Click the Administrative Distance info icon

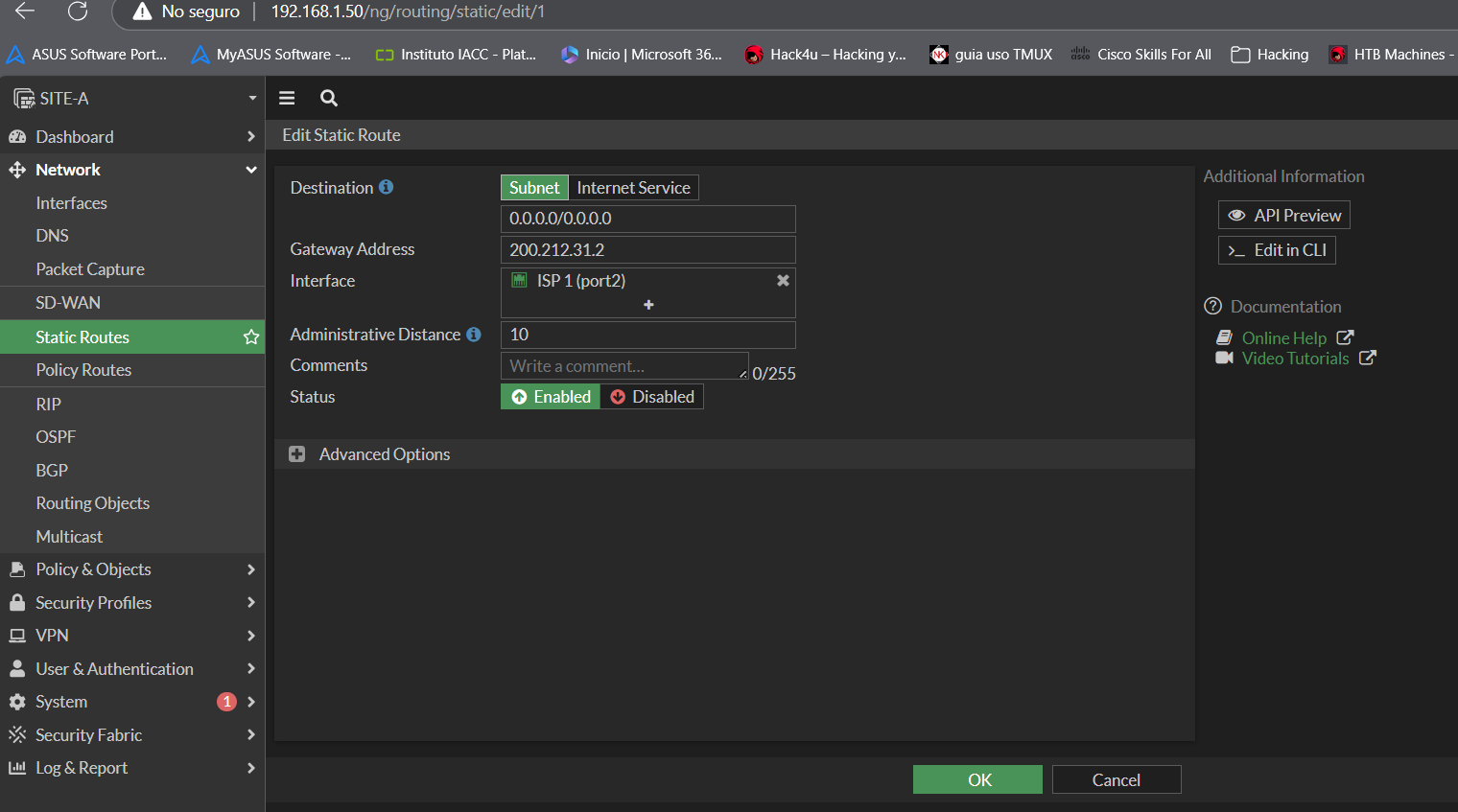pyautogui.click(x=474, y=334)
